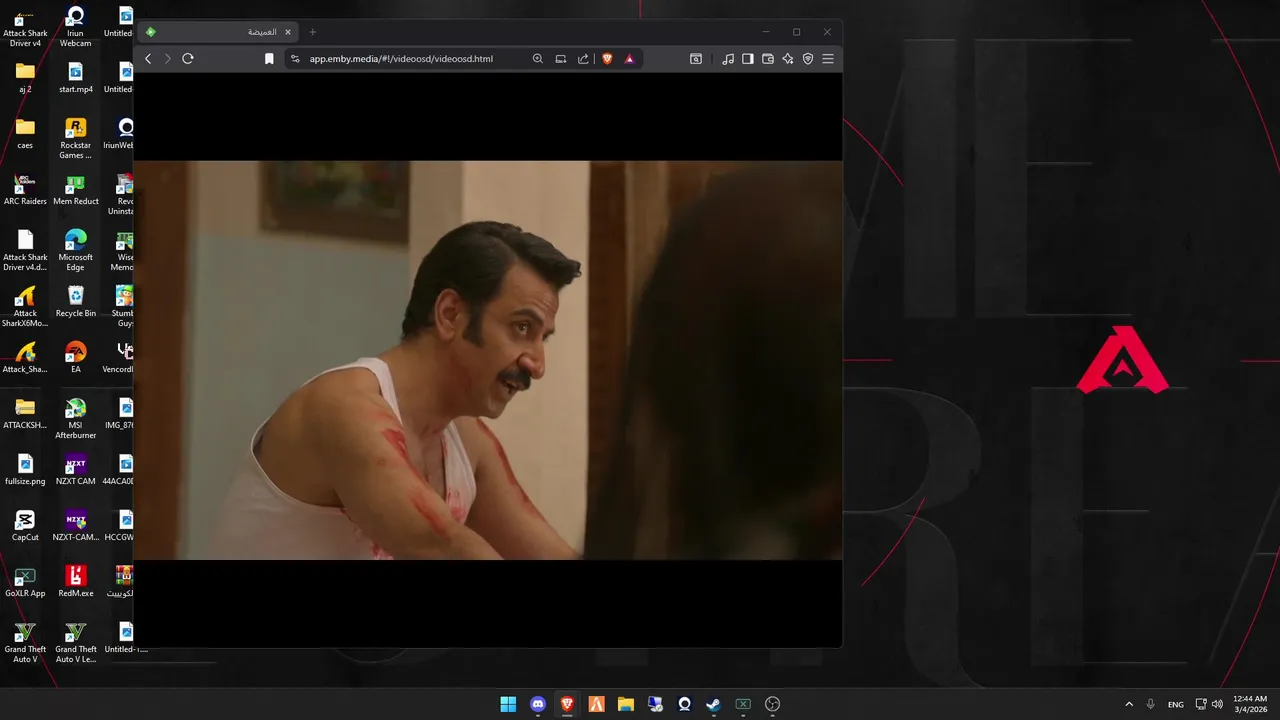Select the Iriun Webcam desktop shortcut

[76, 27]
